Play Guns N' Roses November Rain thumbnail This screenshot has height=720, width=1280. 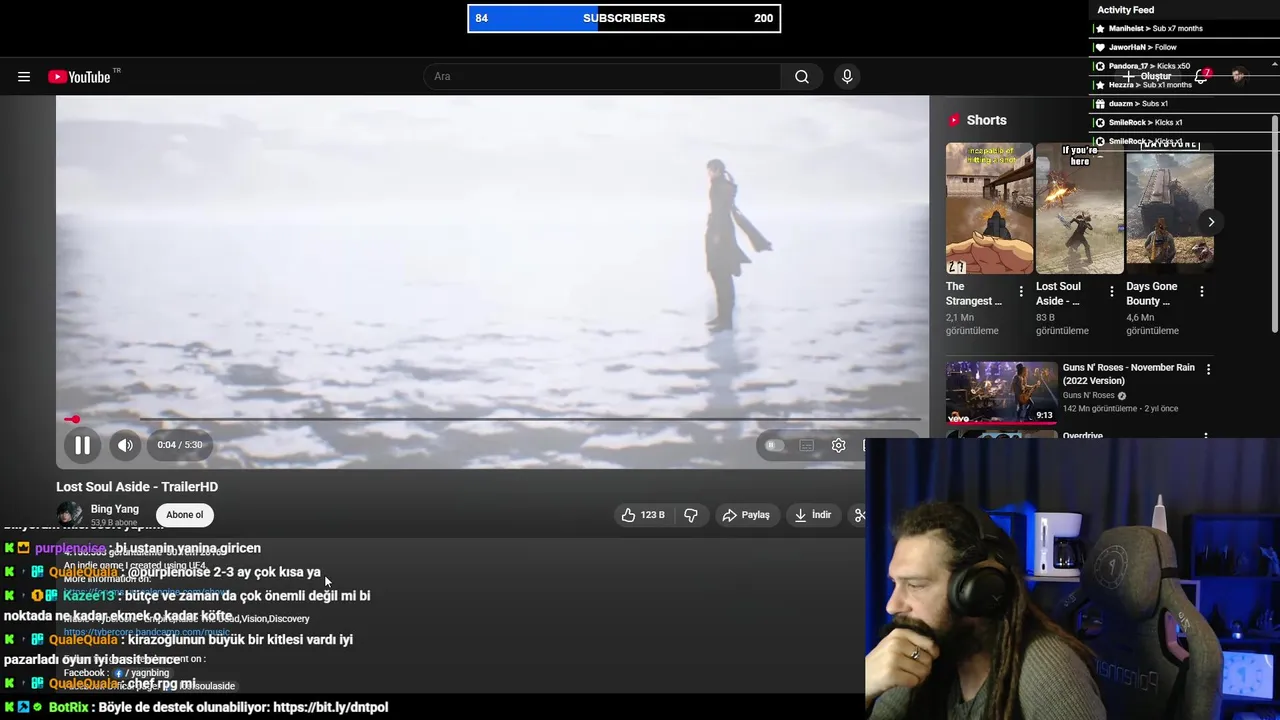1001,393
